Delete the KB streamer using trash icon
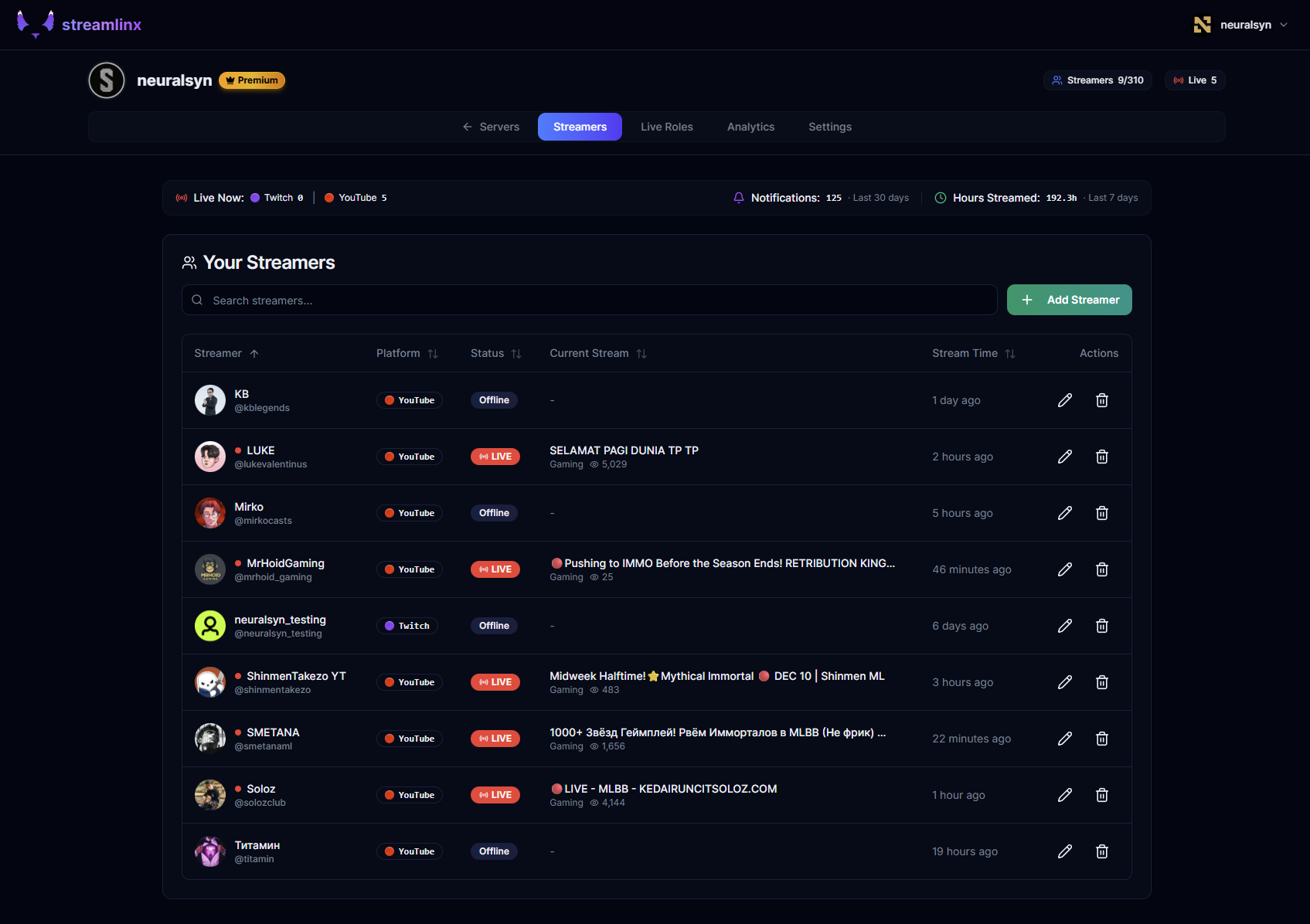Image resolution: width=1310 pixels, height=924 pixels. [1101, 400]
